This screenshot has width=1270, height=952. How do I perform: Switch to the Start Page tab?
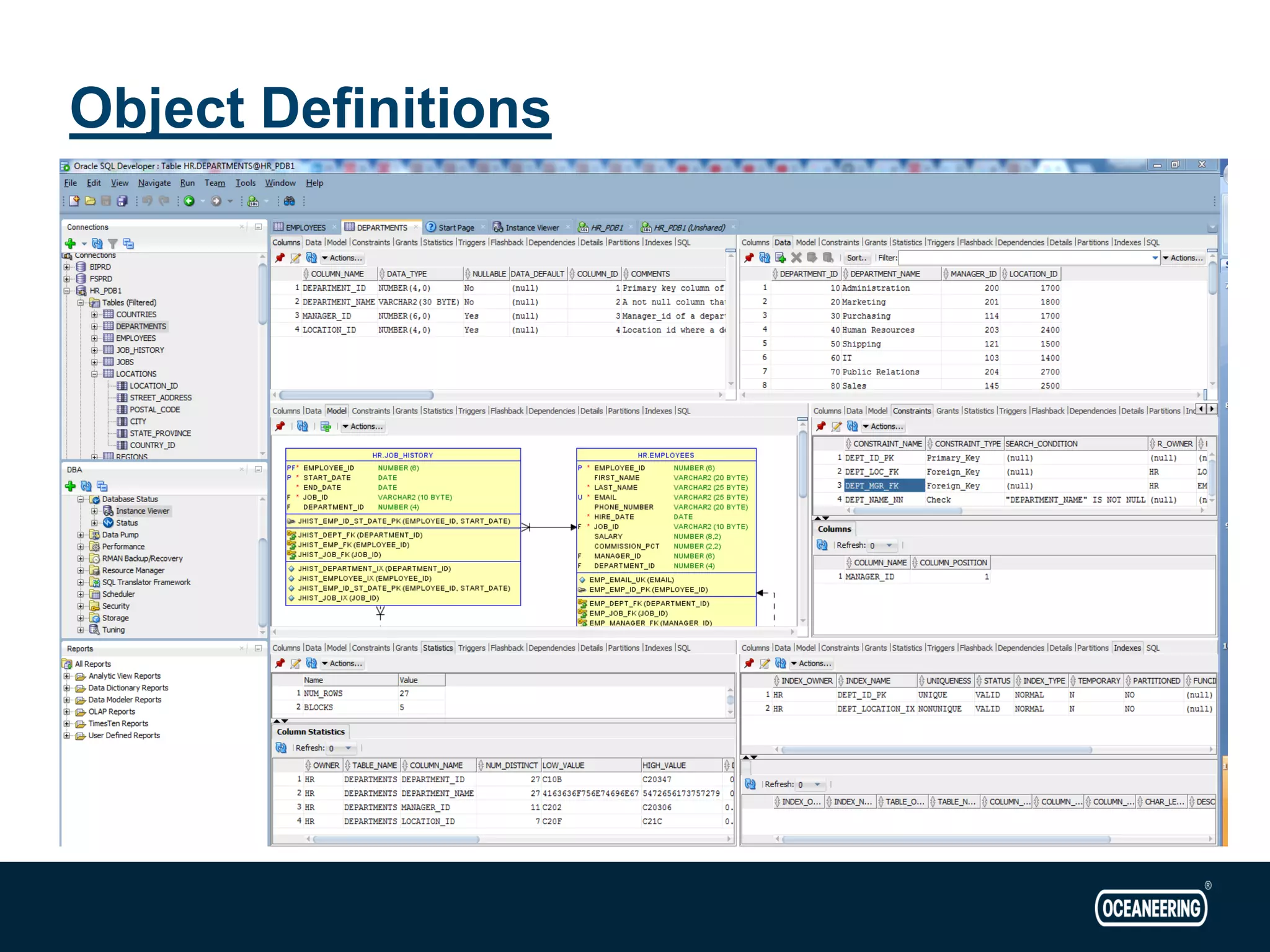(456, 227)
